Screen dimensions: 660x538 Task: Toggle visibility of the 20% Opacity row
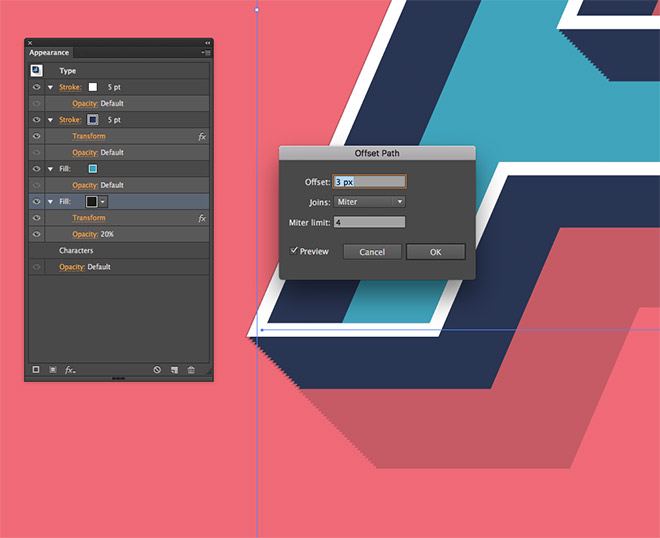click(x=36, y=234)
